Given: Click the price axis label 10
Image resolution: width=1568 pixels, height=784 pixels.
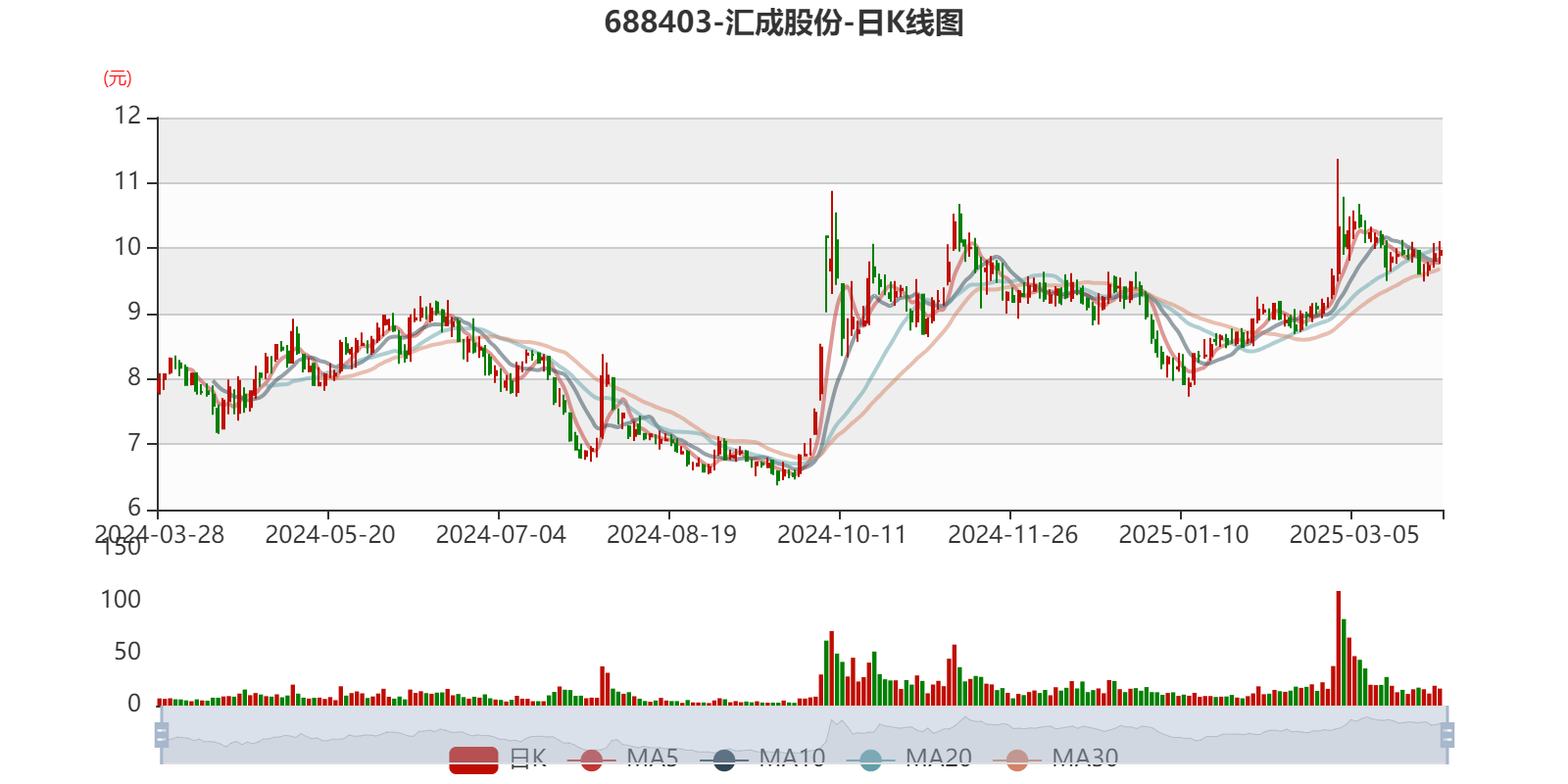Looking at the screenshot, I should pyautogui.click(x=127, y=247).
